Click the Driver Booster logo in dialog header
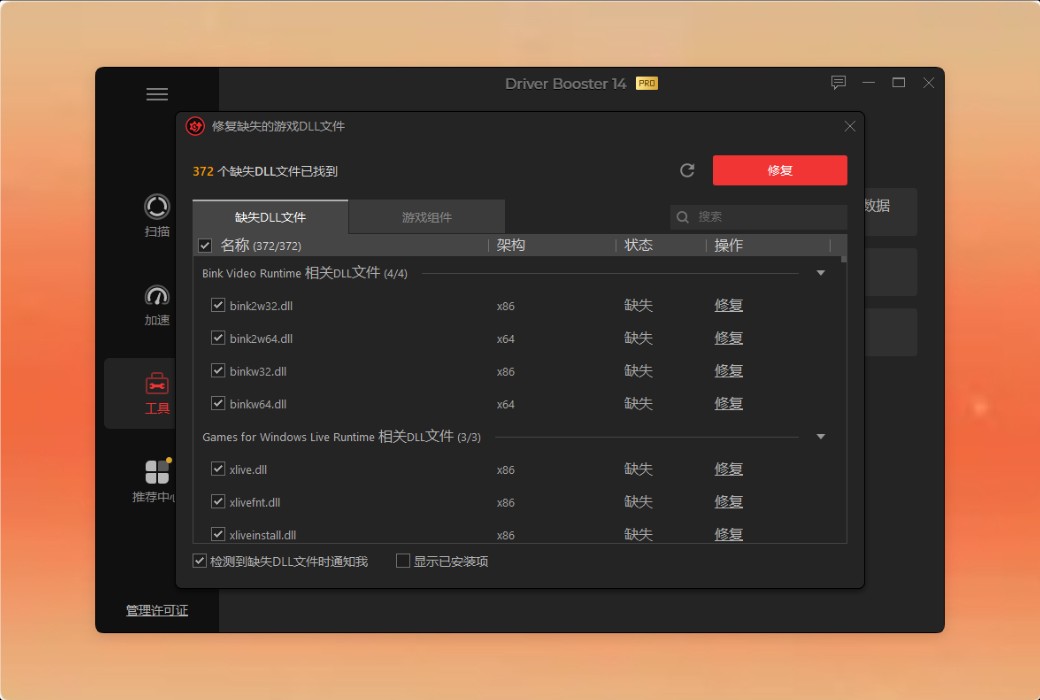Screen dimensions: 1040x700 tap(195, 126)
